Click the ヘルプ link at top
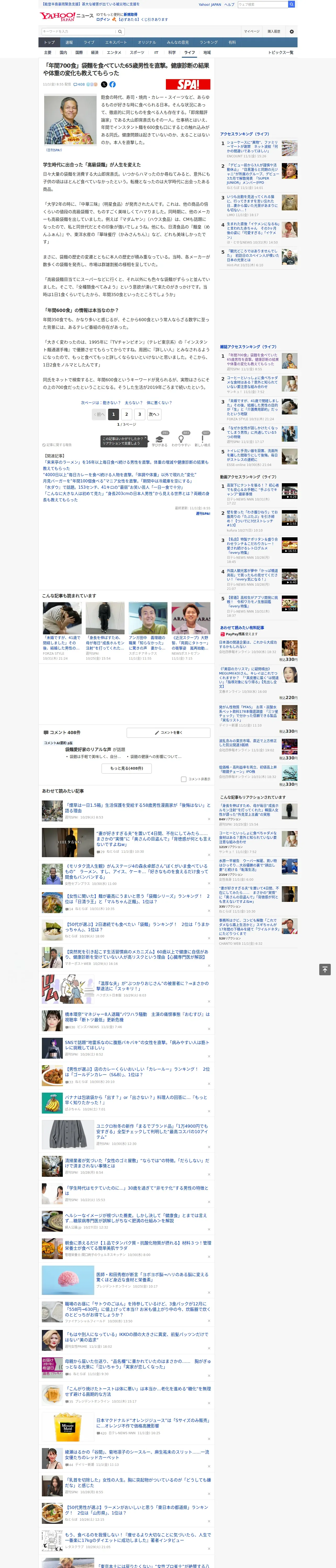This screenshot has height=1568, width=336. click(229, 4)
